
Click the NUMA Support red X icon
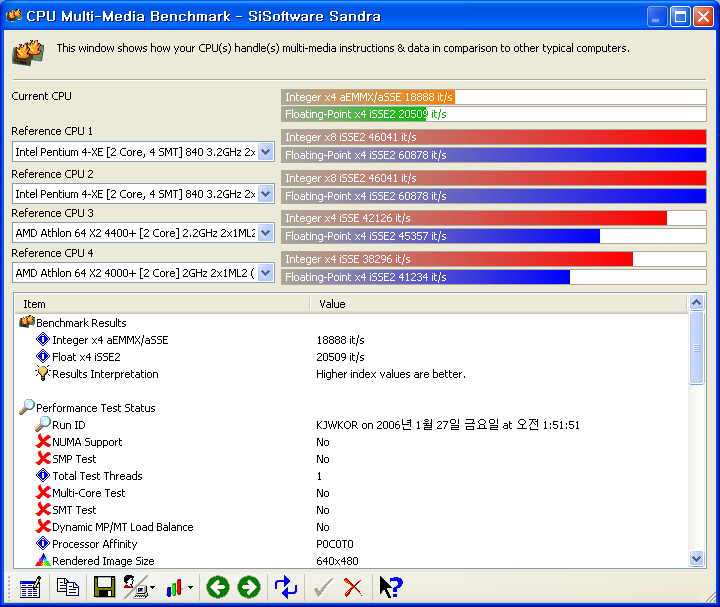pos(43,441)
